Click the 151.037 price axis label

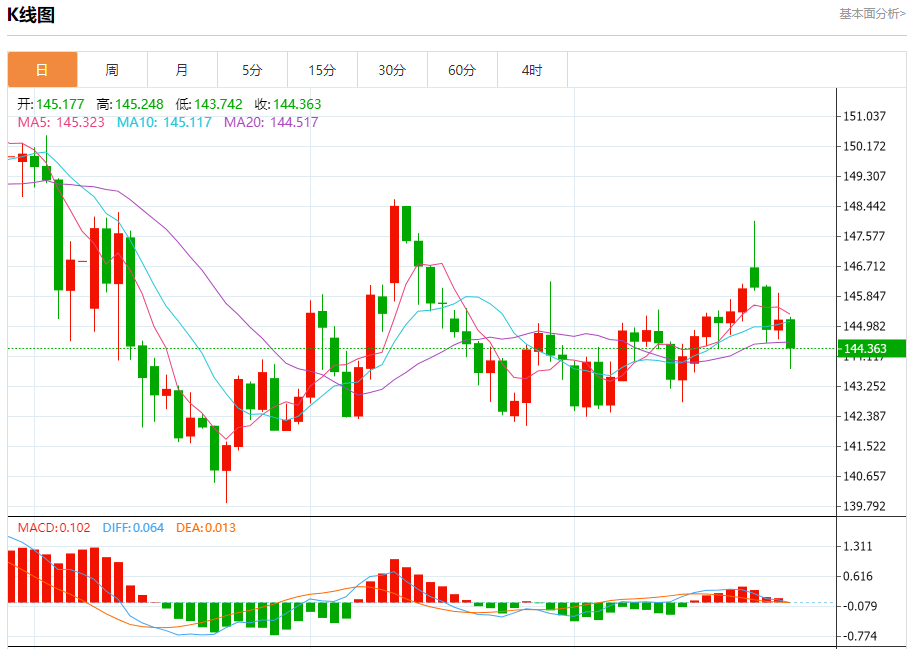pos(864,117)
